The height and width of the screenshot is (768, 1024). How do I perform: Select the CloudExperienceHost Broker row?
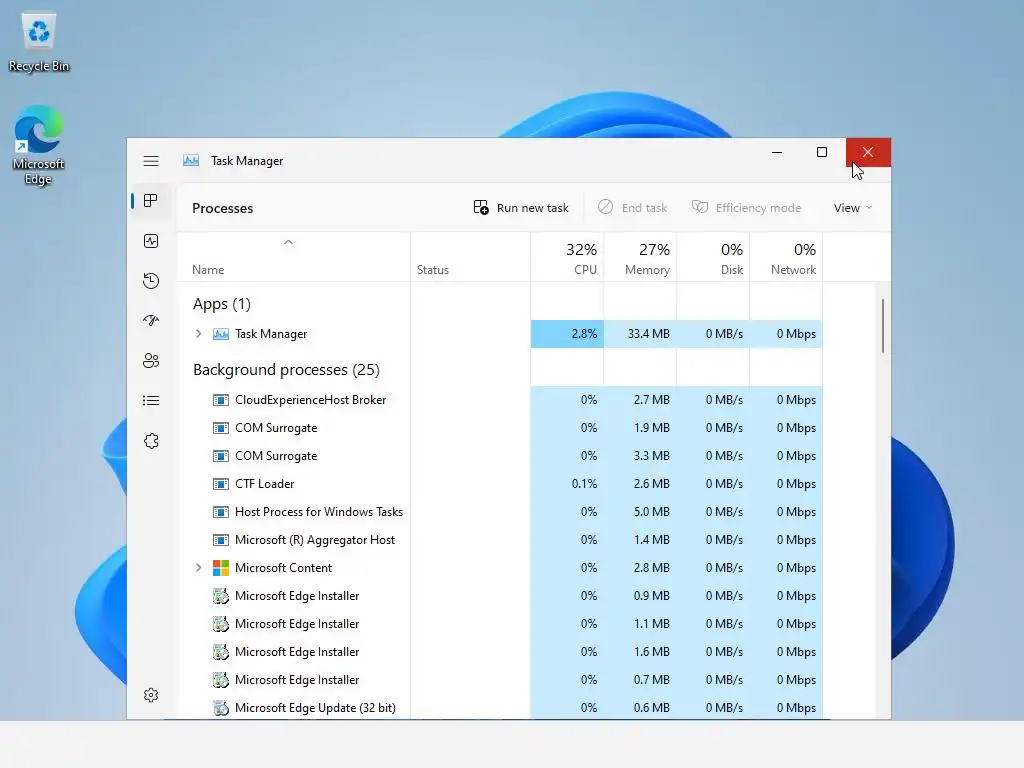coord(500,400)
